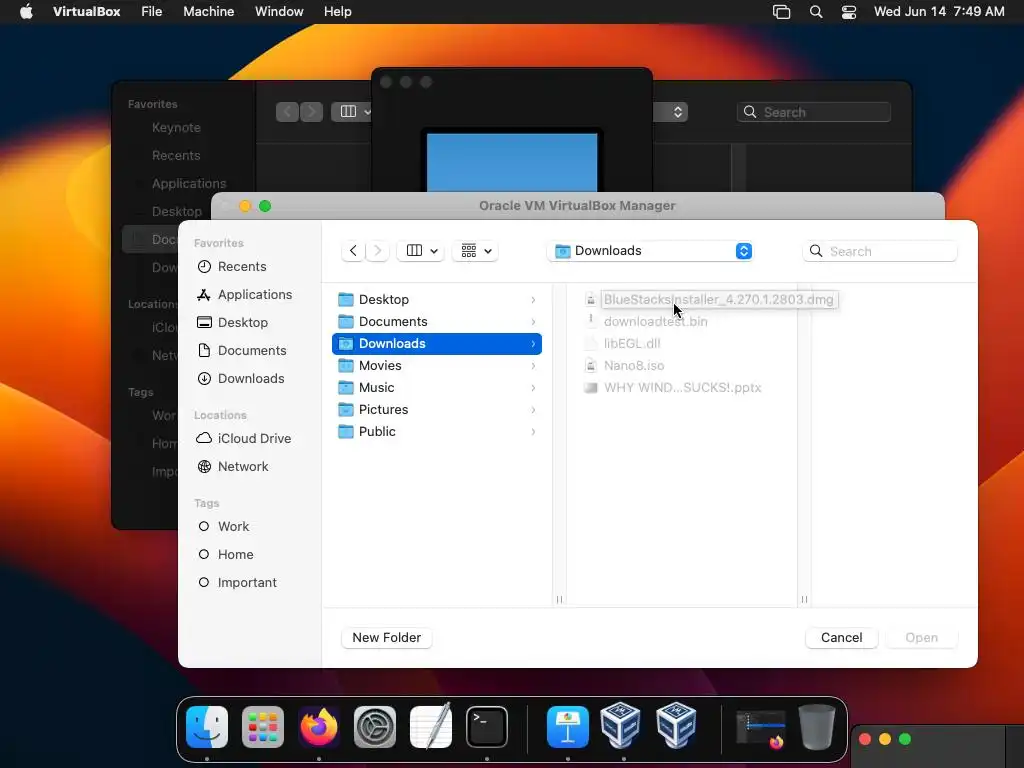The image size is (1024, 768).
Task: Expand the Movies folder in column view
Action: pyautogui.click(x=437, y=366)
